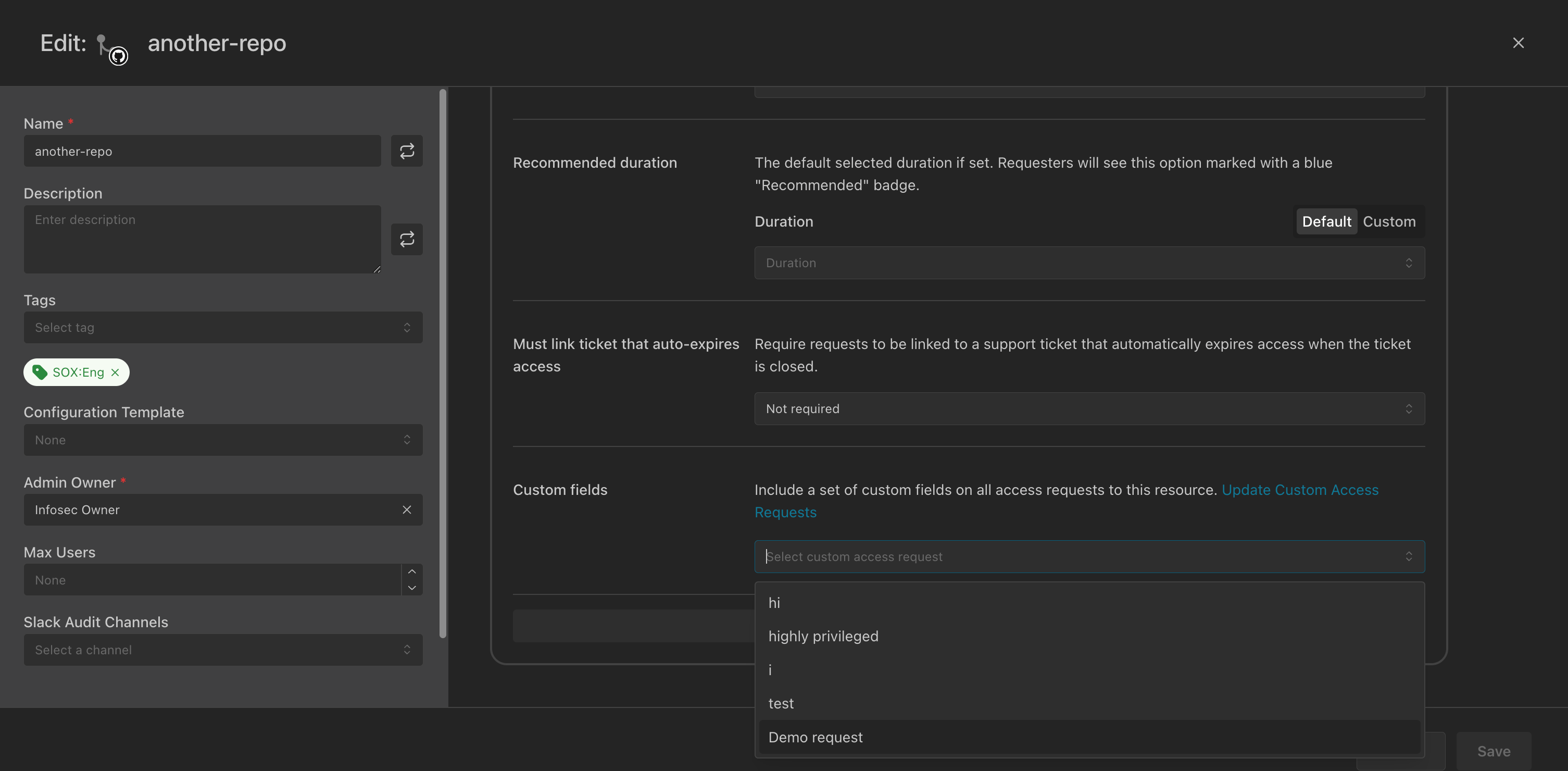1568x771 pixels.
Task: Open Configuration Template dropdown
Action: [x=223, y=440]
